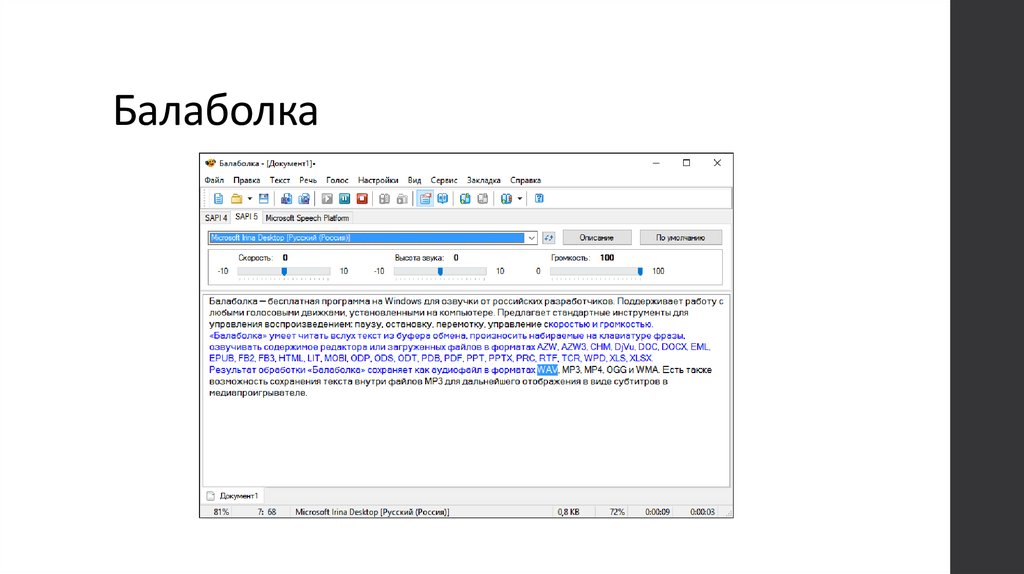The image size is (1024, 574).
Task: Click the Описание button
Action: click(597, 238)
